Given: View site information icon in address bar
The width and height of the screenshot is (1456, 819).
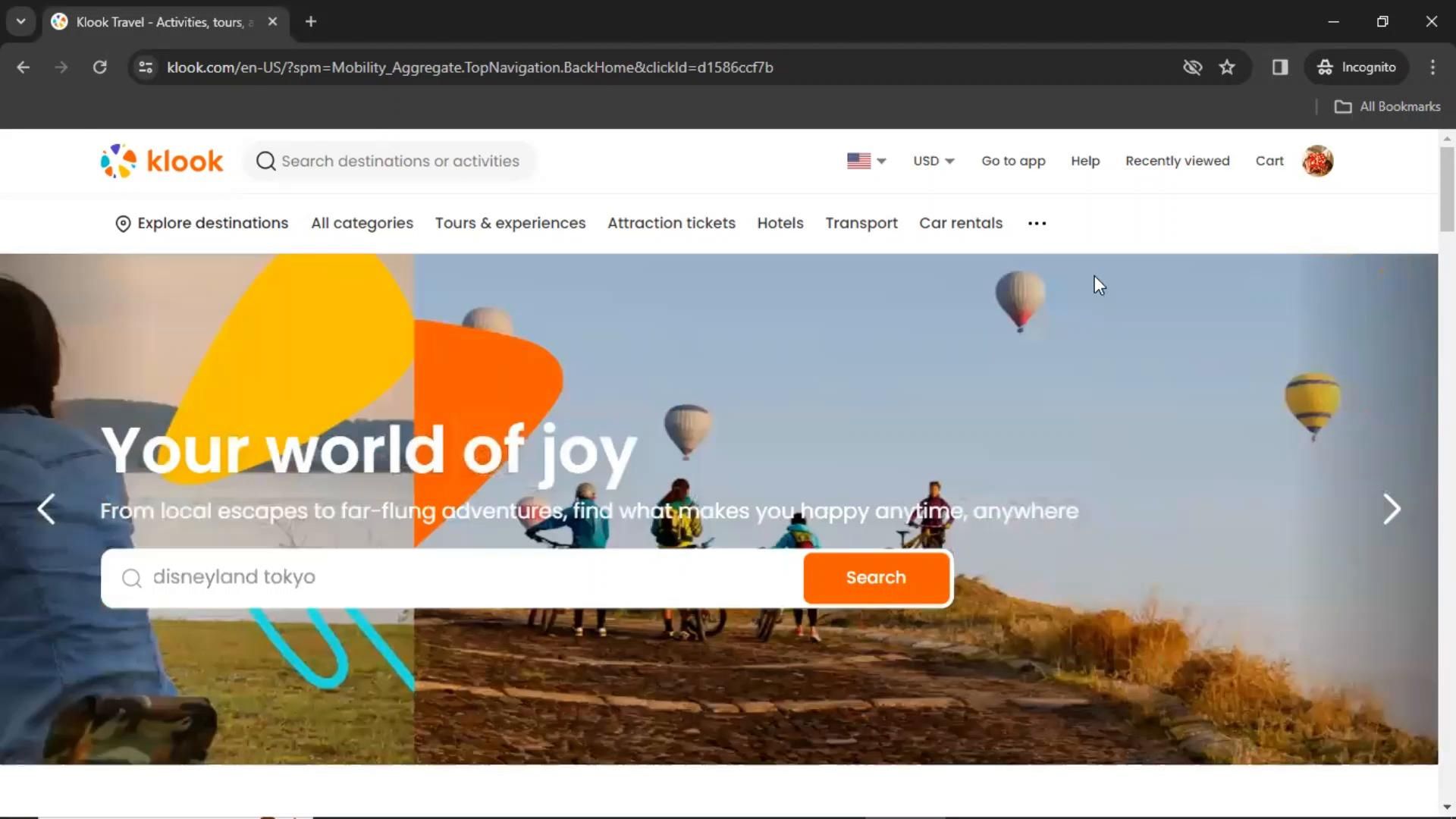Looking at the screenshot, I should 146,67.
